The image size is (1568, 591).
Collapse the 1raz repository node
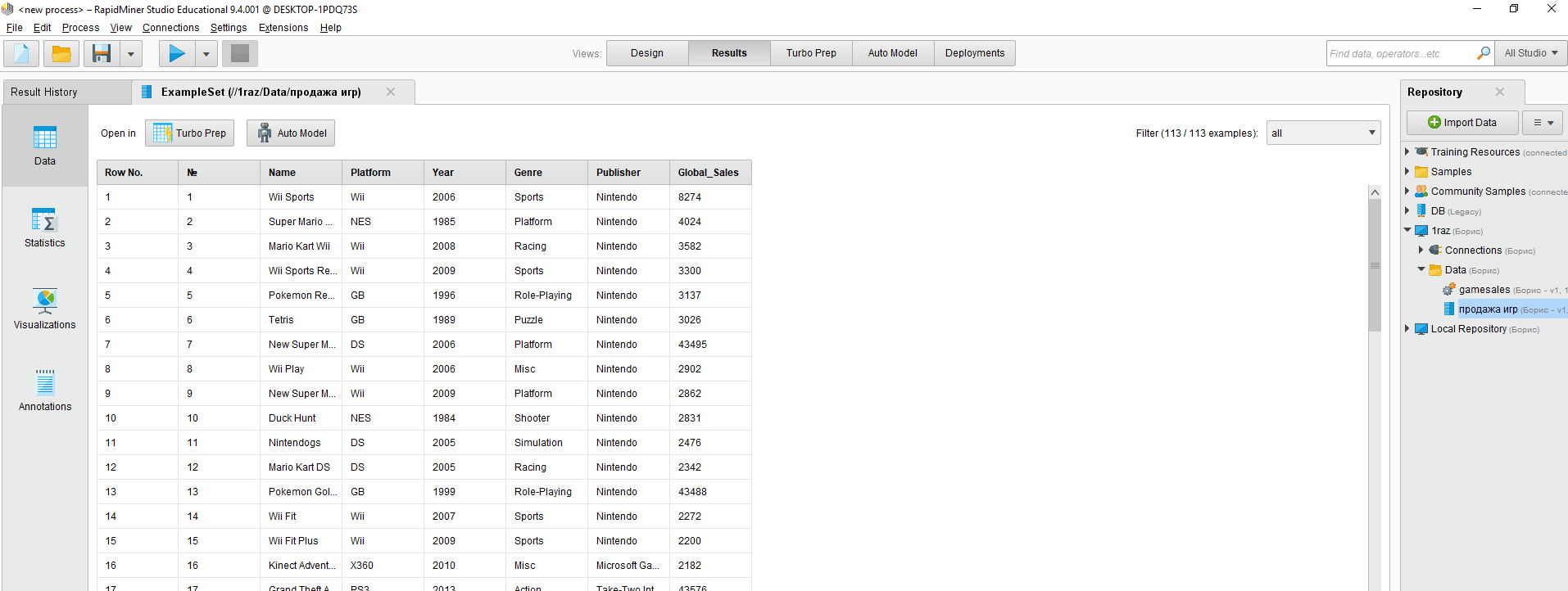click(1407, 230)
